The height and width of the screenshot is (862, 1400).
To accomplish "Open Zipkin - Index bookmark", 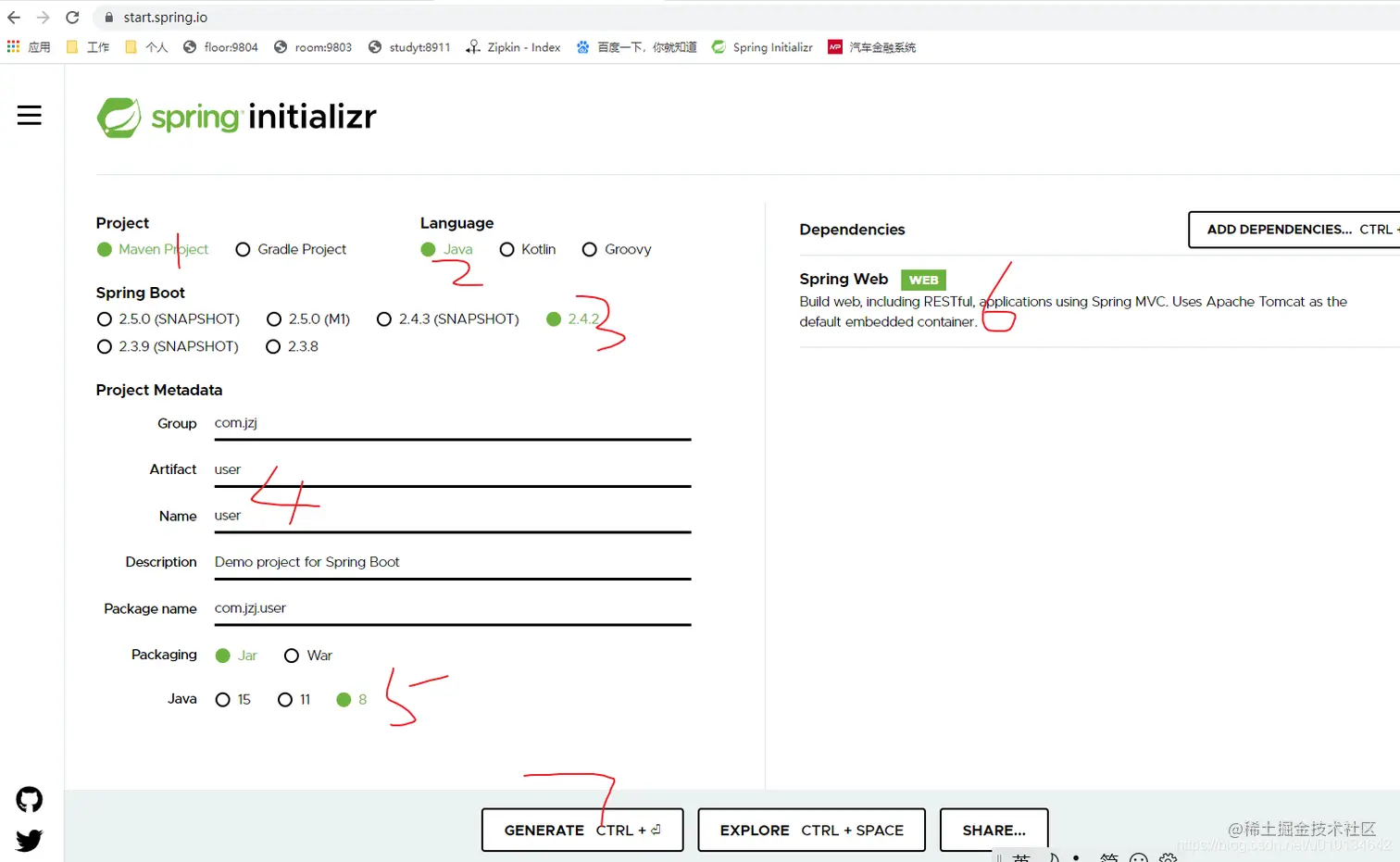I will 513,47.
